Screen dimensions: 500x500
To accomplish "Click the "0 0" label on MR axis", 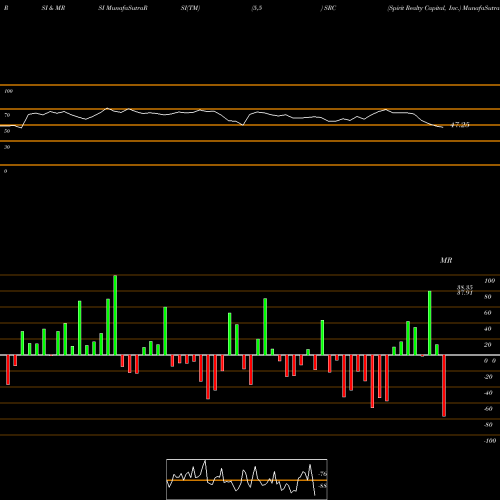I will point(490,361).
